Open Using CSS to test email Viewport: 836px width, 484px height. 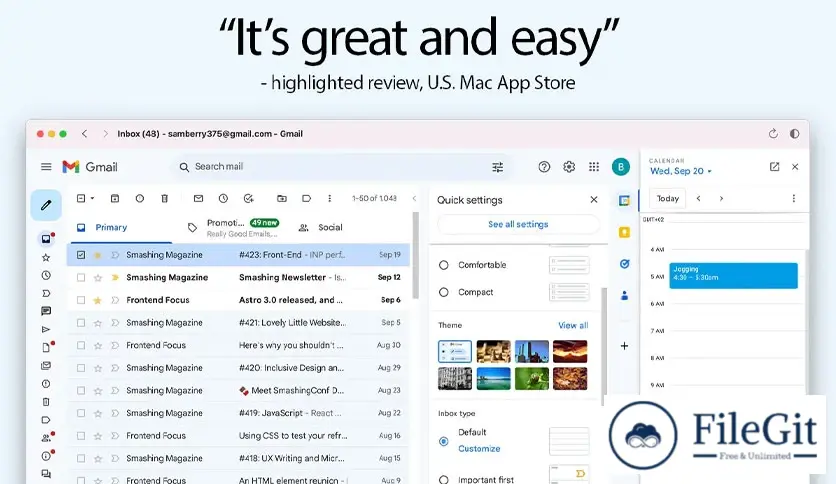[x=238, y=435]
